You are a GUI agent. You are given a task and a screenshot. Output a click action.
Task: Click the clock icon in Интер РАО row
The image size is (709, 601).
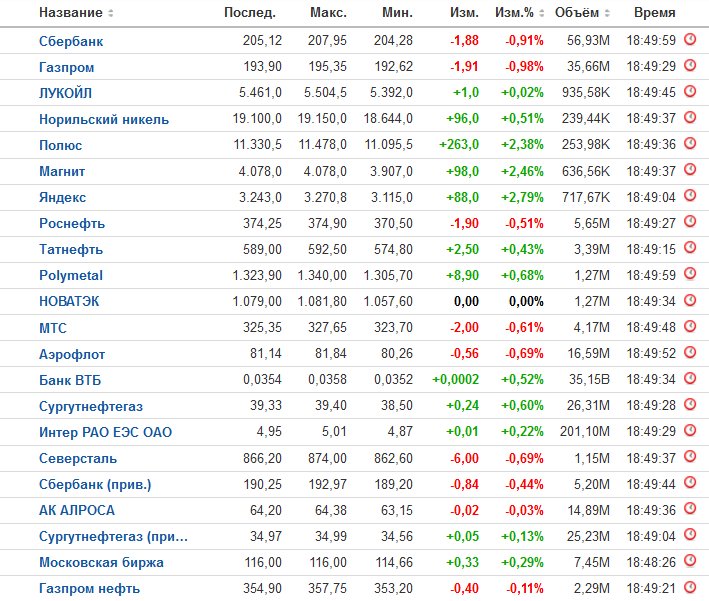(x=690, y=430)
